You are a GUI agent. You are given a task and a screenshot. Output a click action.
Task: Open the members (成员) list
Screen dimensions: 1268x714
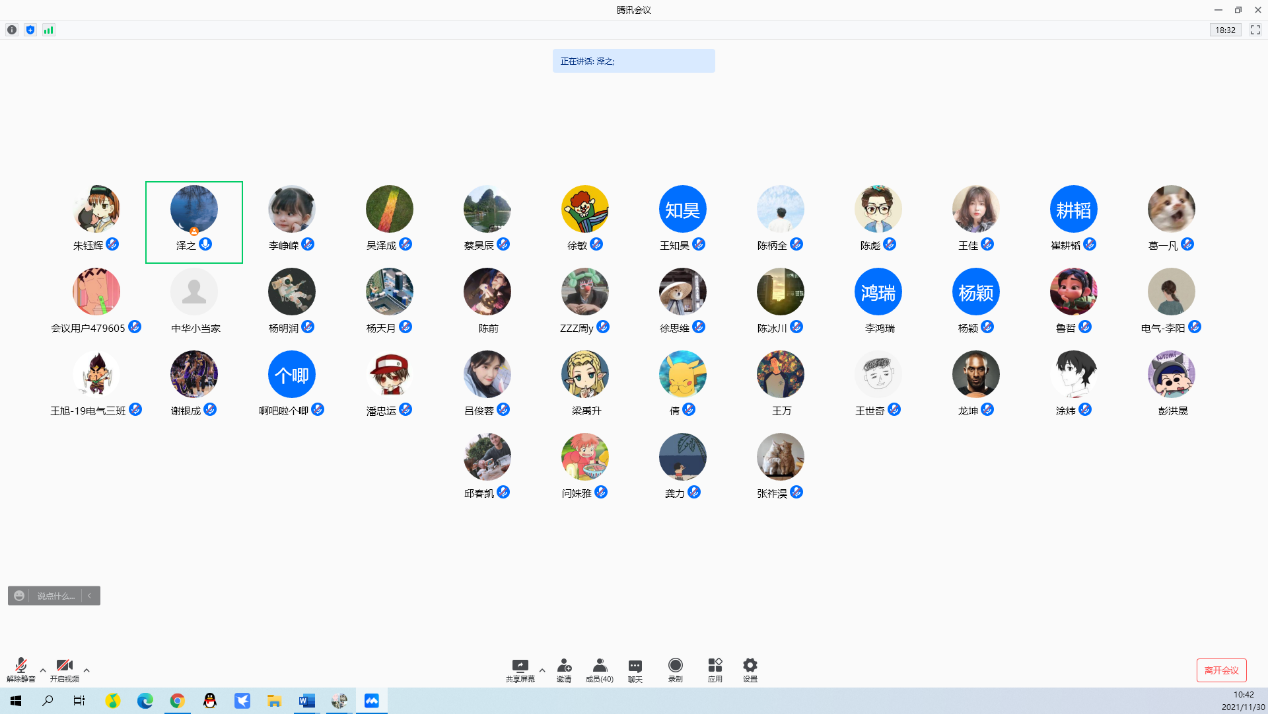(600, 669)
